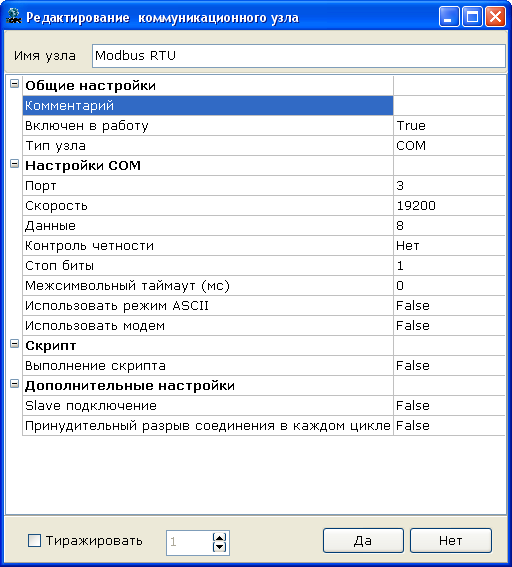Minimize the node editing window
This screenshot has height=567, width=512.
tap(449, 17)
